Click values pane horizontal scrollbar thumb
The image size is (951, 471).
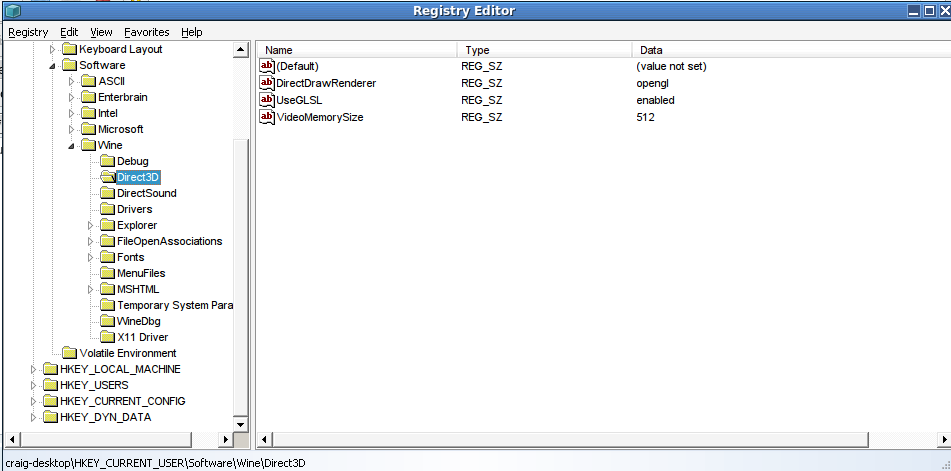click(571, 439)
